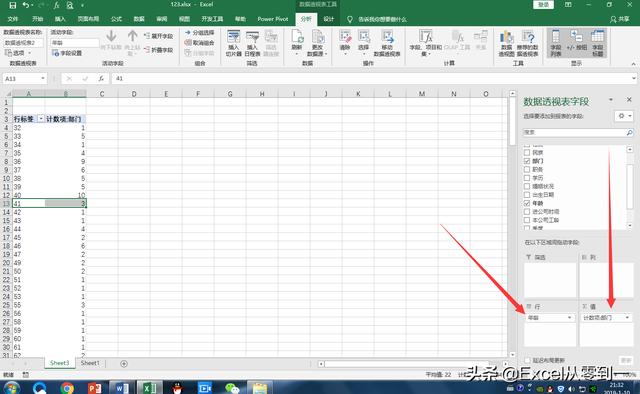Open PowerPoint from the taskbar
The height and width of the screenshot is (394, 640).
point(95,387)
